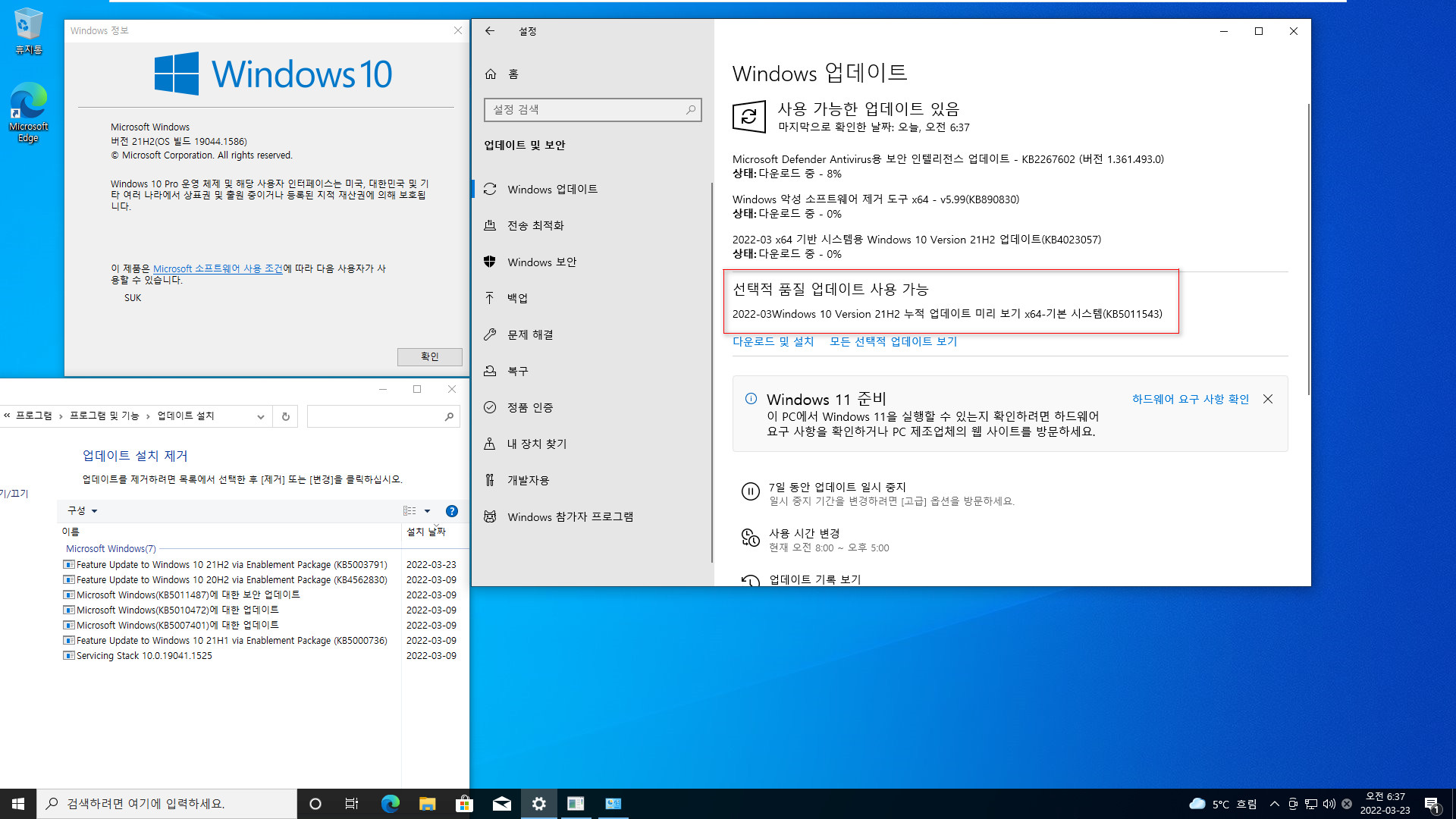Click 프로그램 breadcrumb
Viewport: 1456px width, 819px height.
pos(34,416)
